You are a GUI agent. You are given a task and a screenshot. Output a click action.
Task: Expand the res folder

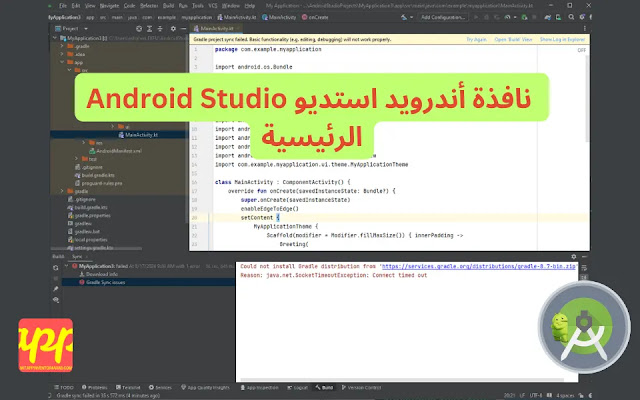click(x=84, y=142)
